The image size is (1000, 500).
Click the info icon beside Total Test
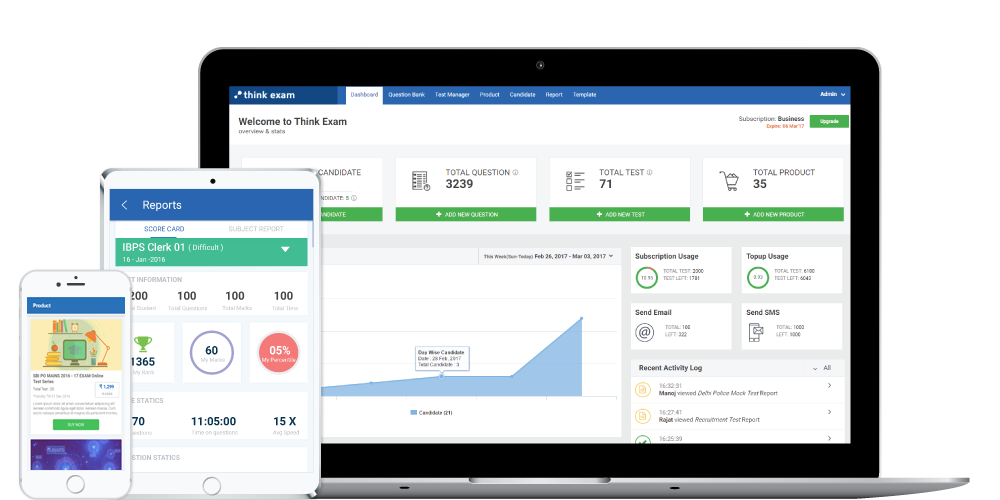[650, 172]
